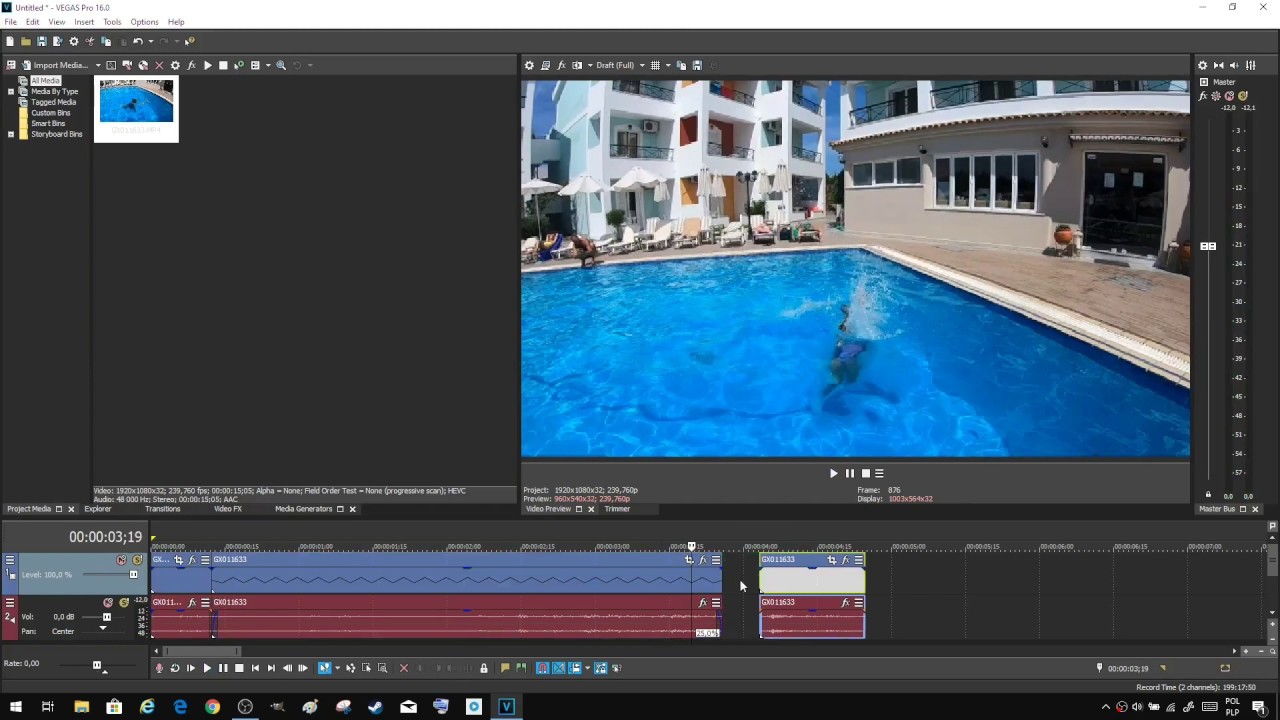Toggle loop playback in transport bar
Image resolution: width=1280 pixels, height=720 pixels.
point(175,668)
